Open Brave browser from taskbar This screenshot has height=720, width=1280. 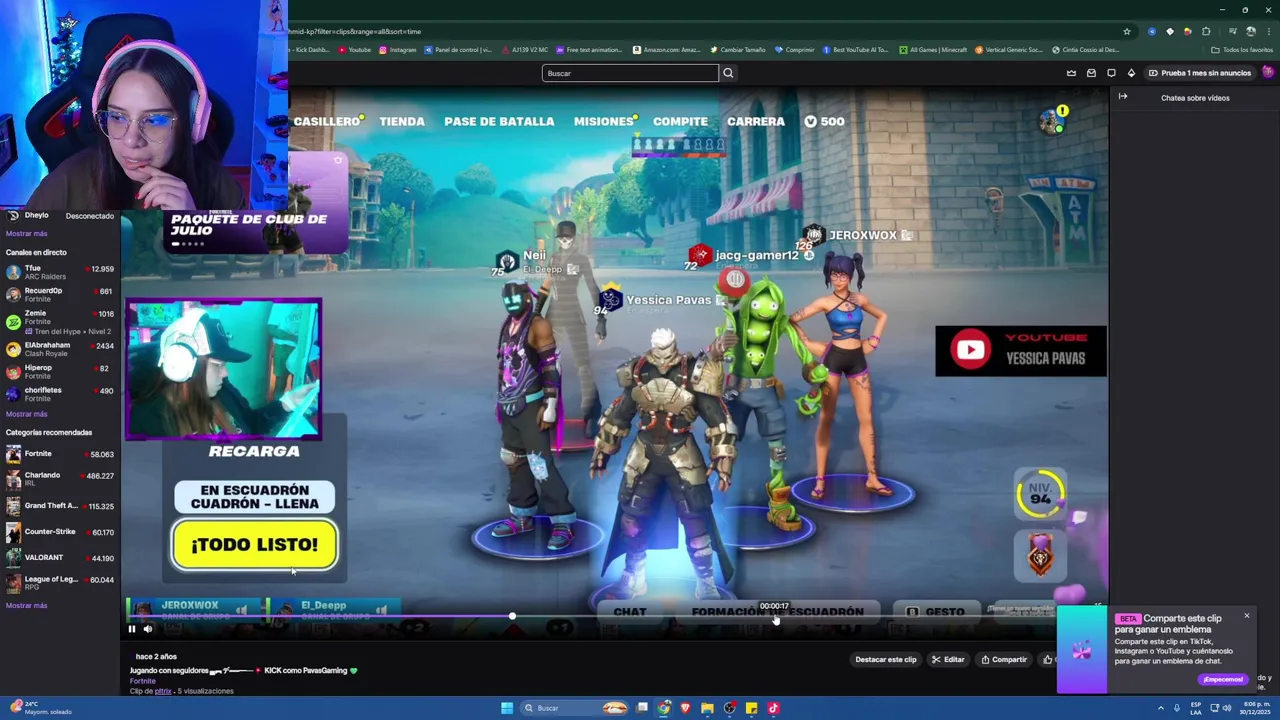pyautogui.click(x=685, y=708)
